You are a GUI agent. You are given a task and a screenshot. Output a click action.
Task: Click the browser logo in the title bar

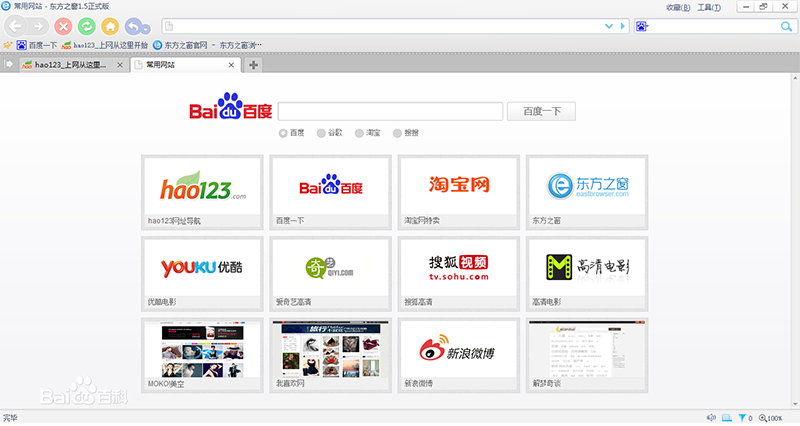point(6,6)
